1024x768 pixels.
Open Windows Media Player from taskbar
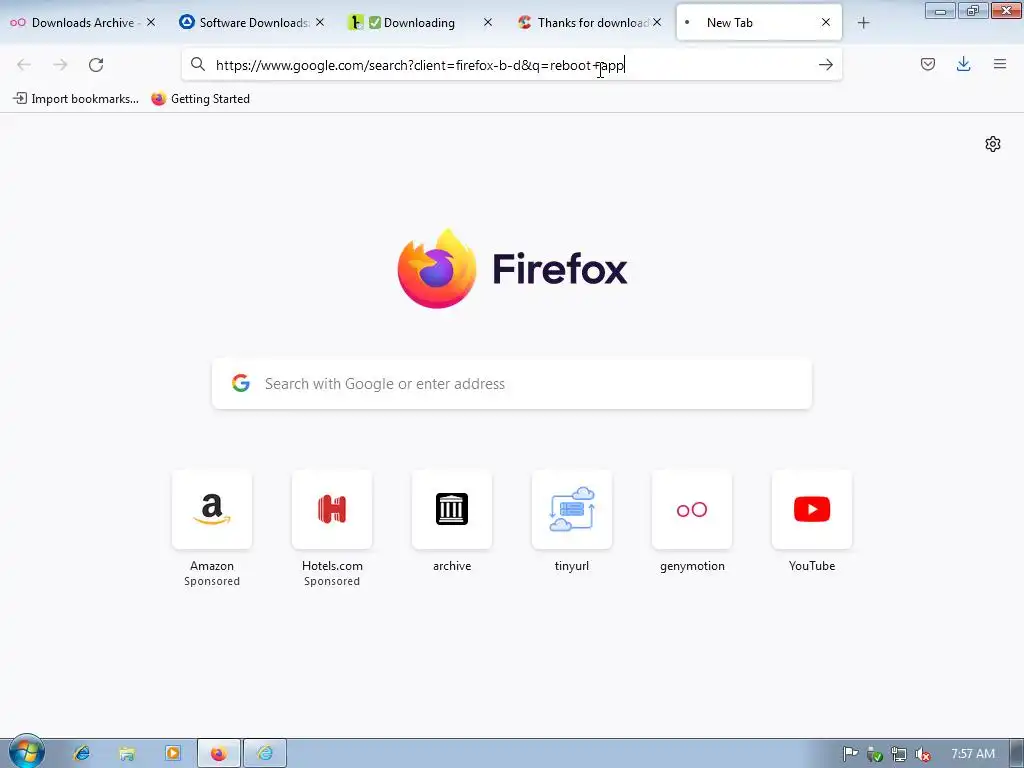coord(173,754)
